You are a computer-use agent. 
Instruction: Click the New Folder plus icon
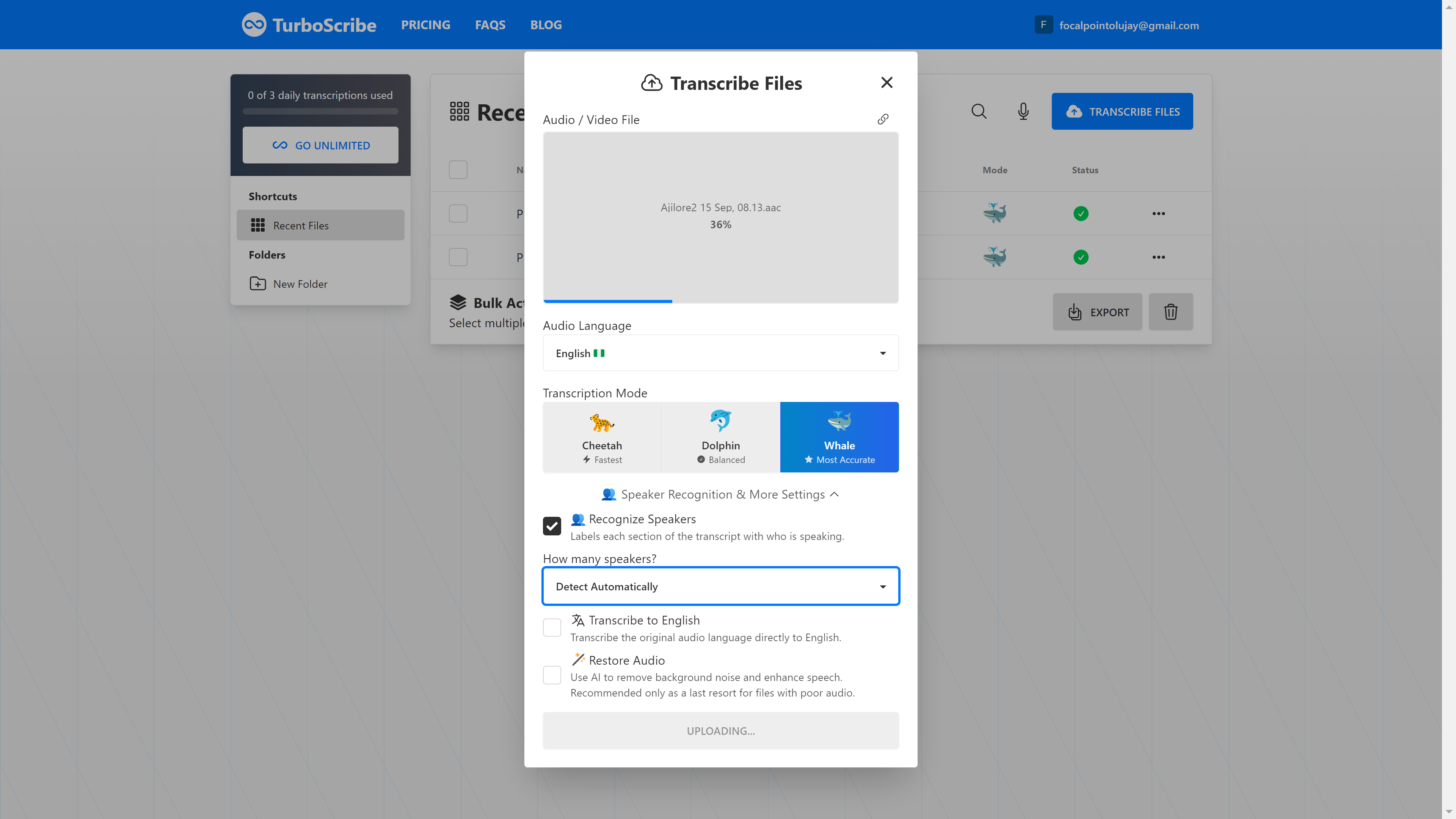[258, 284]
